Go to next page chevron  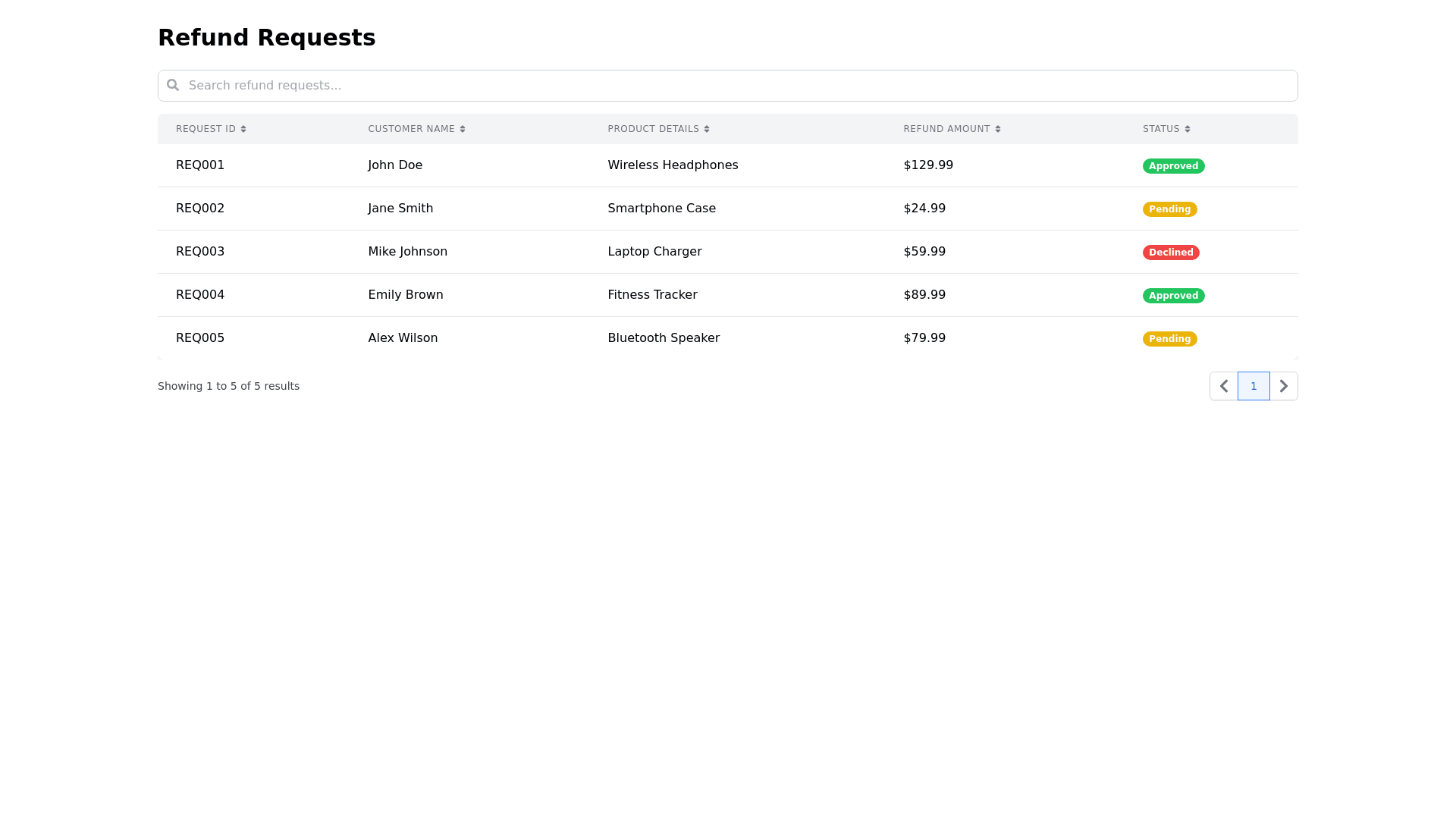point(1284,386)
